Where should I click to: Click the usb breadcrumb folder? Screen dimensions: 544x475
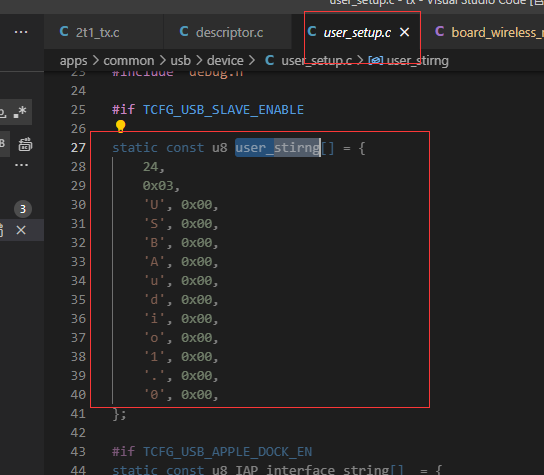180,61
